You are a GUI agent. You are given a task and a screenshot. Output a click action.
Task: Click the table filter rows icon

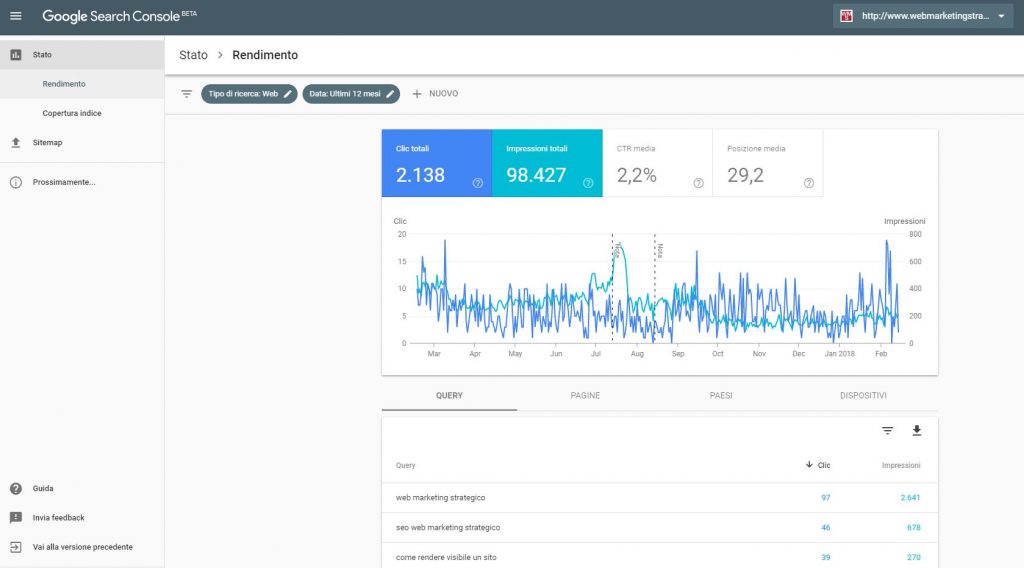tap(887, 431)
